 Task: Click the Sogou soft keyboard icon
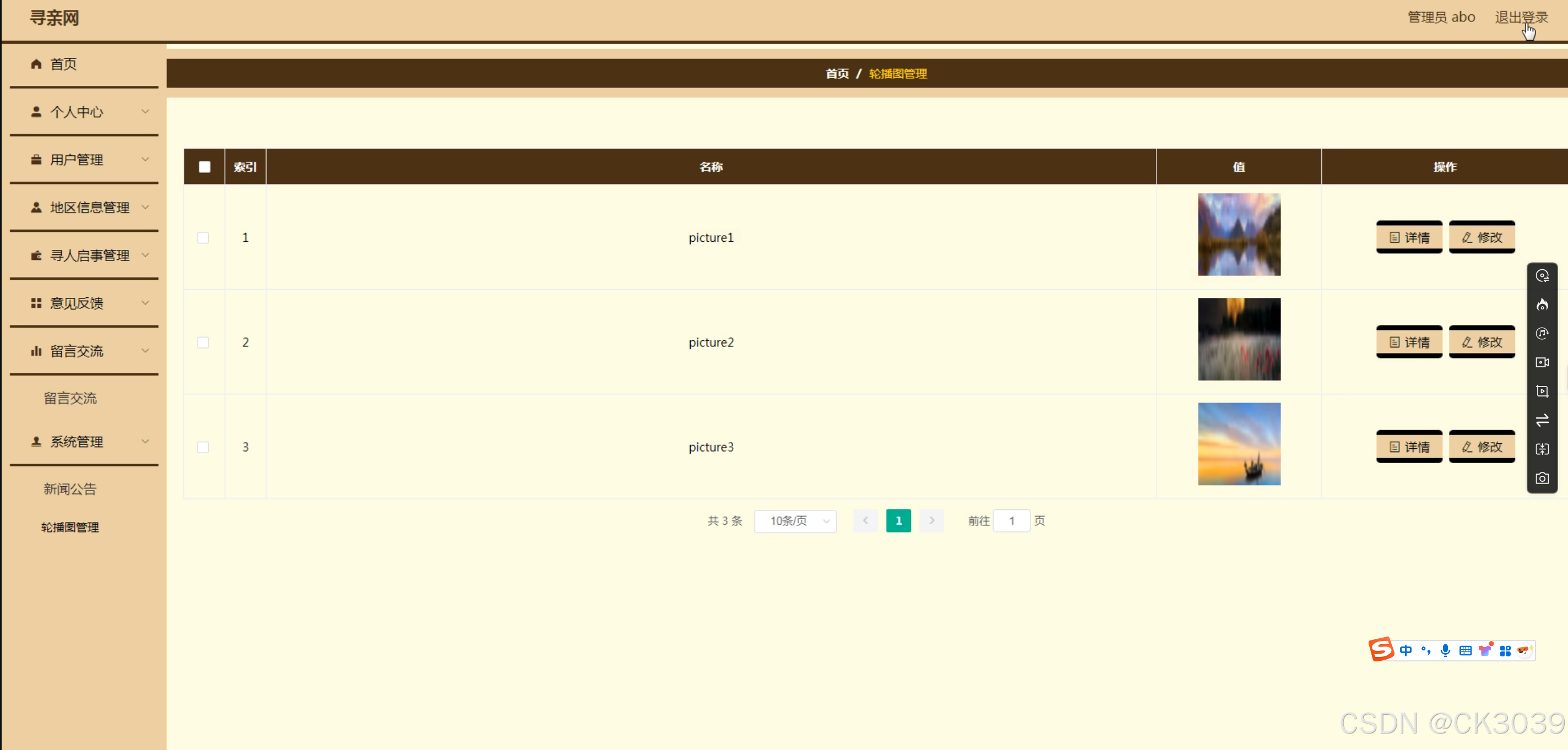click(x=1465, y=650)
